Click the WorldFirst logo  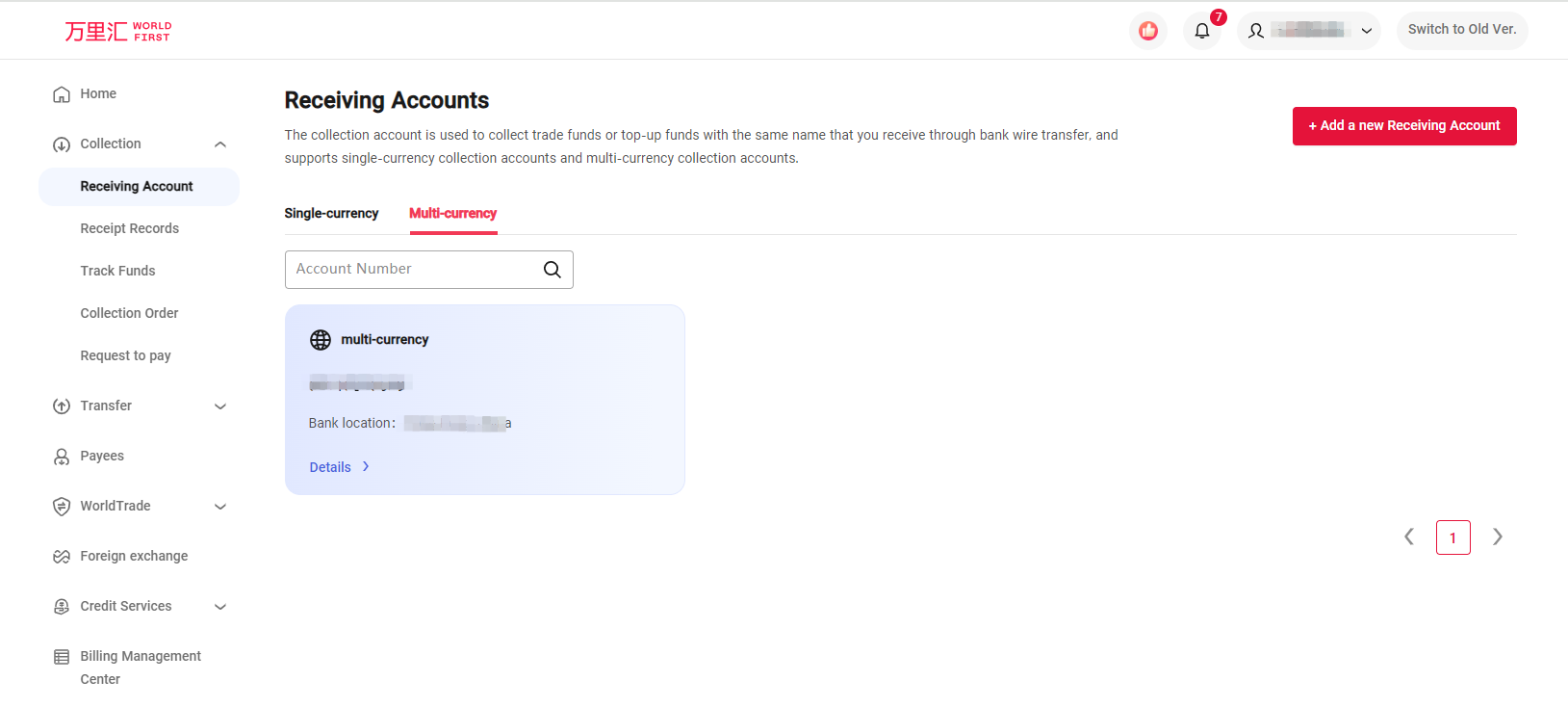pos(118,32)
